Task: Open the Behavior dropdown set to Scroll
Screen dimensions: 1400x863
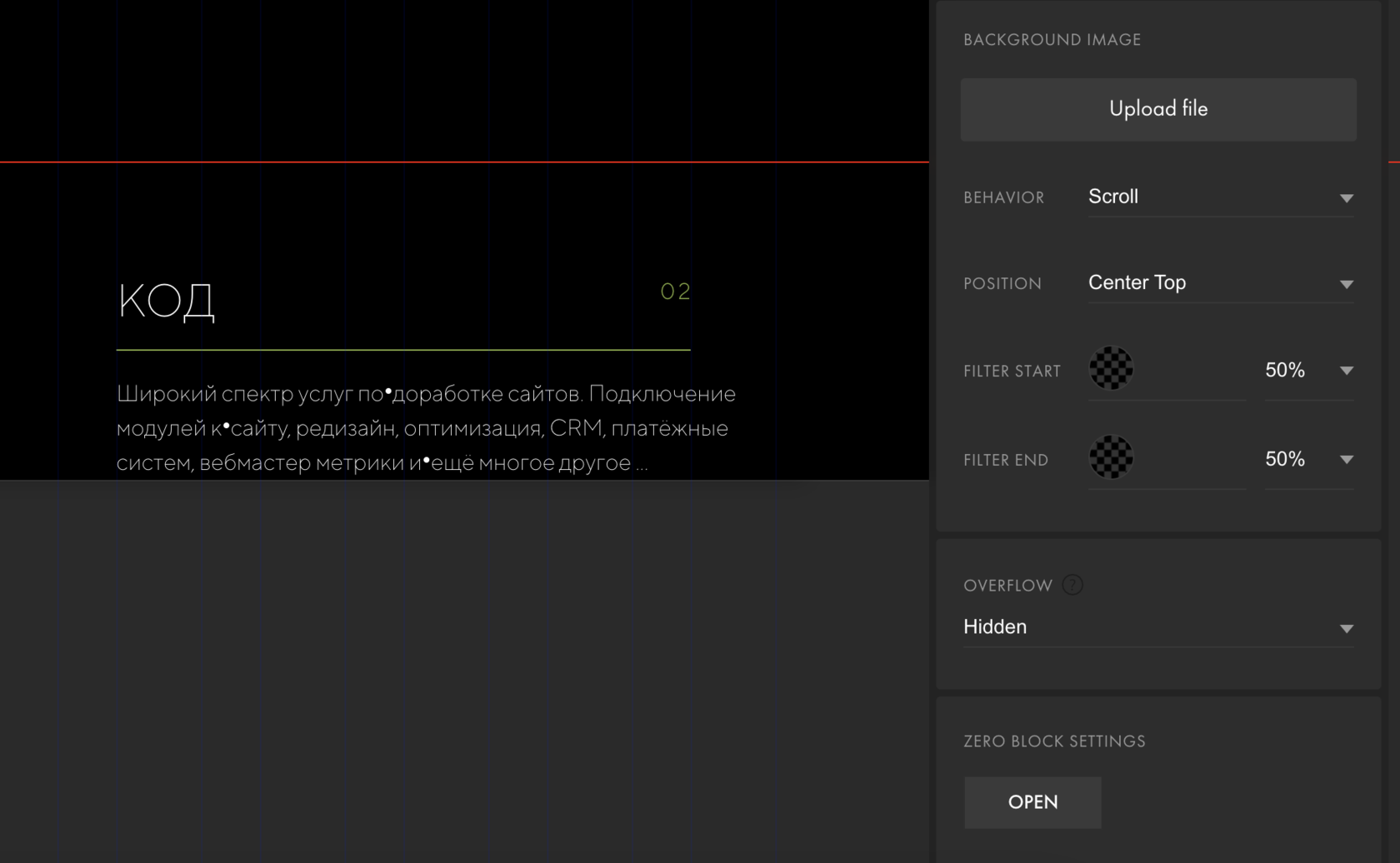Action: click(1221, 197)
